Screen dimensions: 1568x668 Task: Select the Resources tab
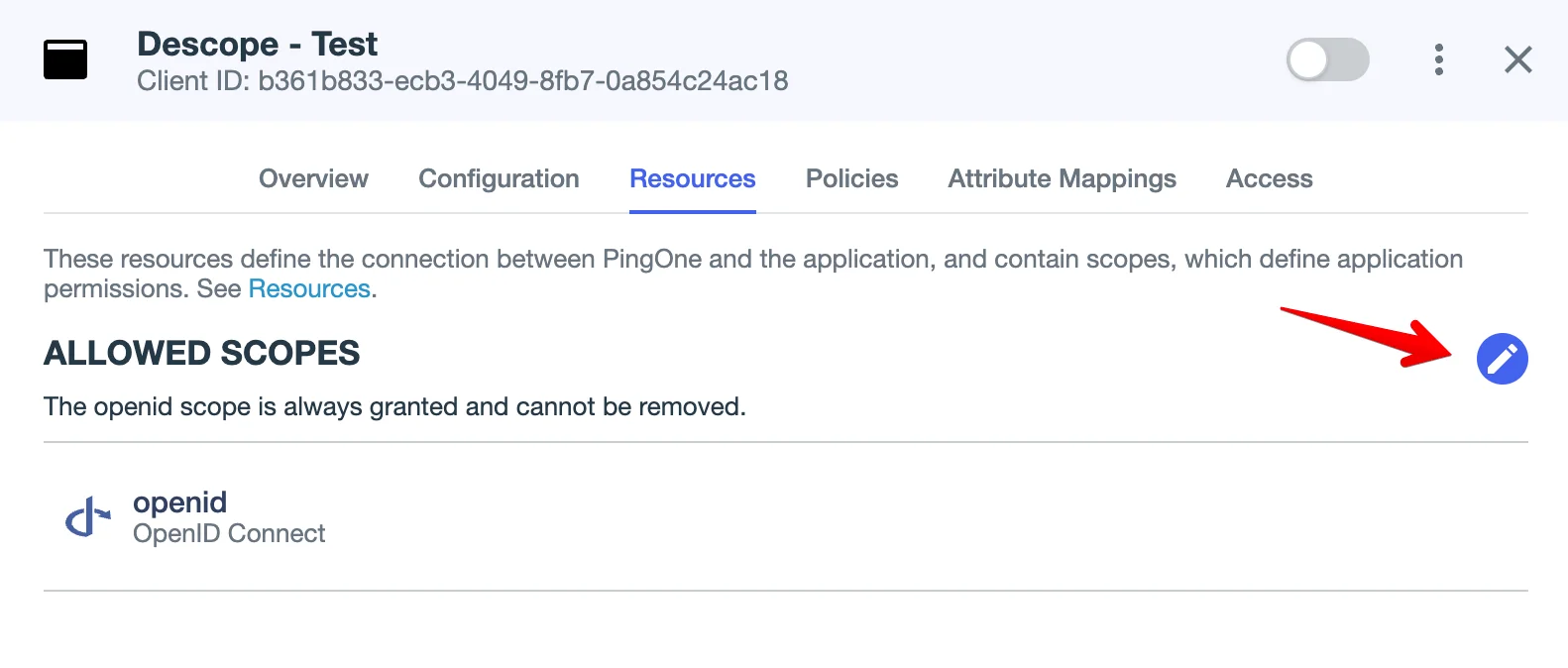(693, 178)
